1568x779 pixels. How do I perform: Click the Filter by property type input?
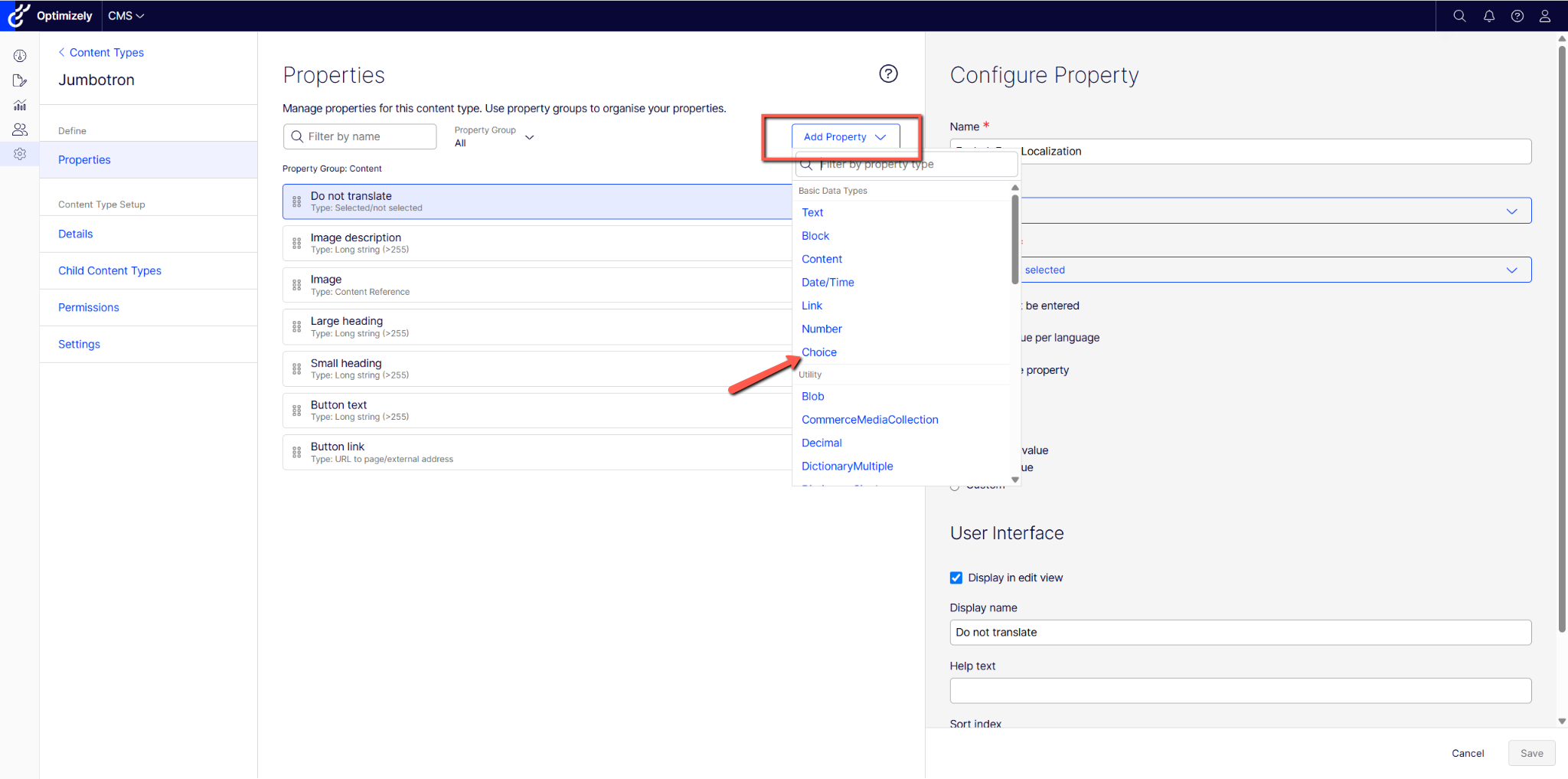click(907, 165)
